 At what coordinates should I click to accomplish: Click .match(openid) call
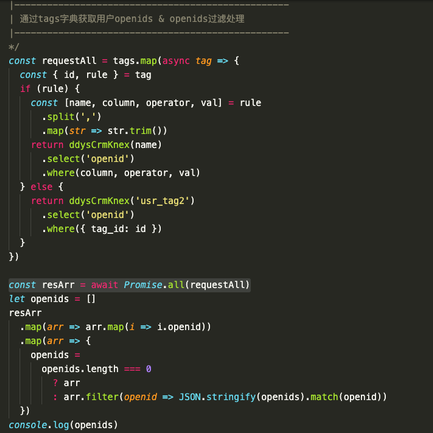(343, 397)
